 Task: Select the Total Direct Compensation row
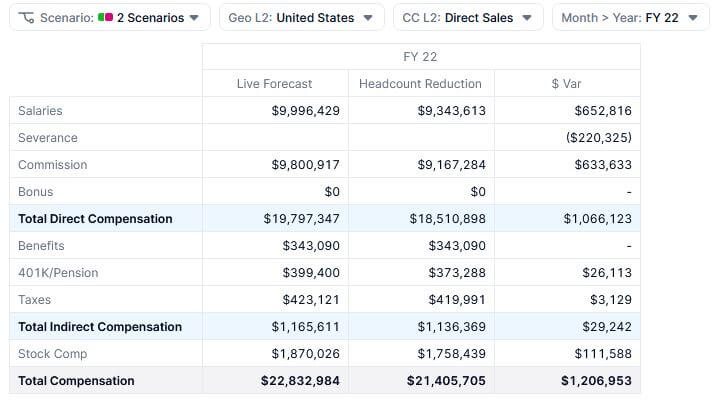[95, 219]
